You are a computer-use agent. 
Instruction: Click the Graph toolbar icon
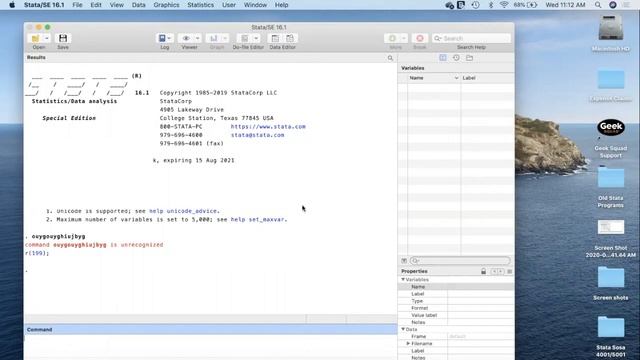(213, 38)
